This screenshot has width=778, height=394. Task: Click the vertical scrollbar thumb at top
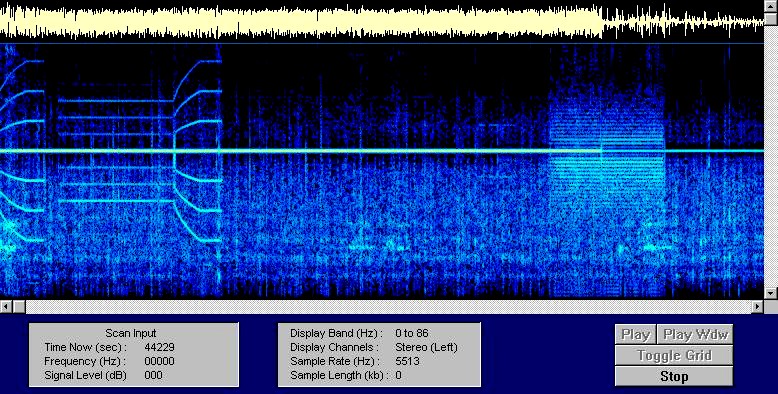pyautogui.click(x=771, y=19)
